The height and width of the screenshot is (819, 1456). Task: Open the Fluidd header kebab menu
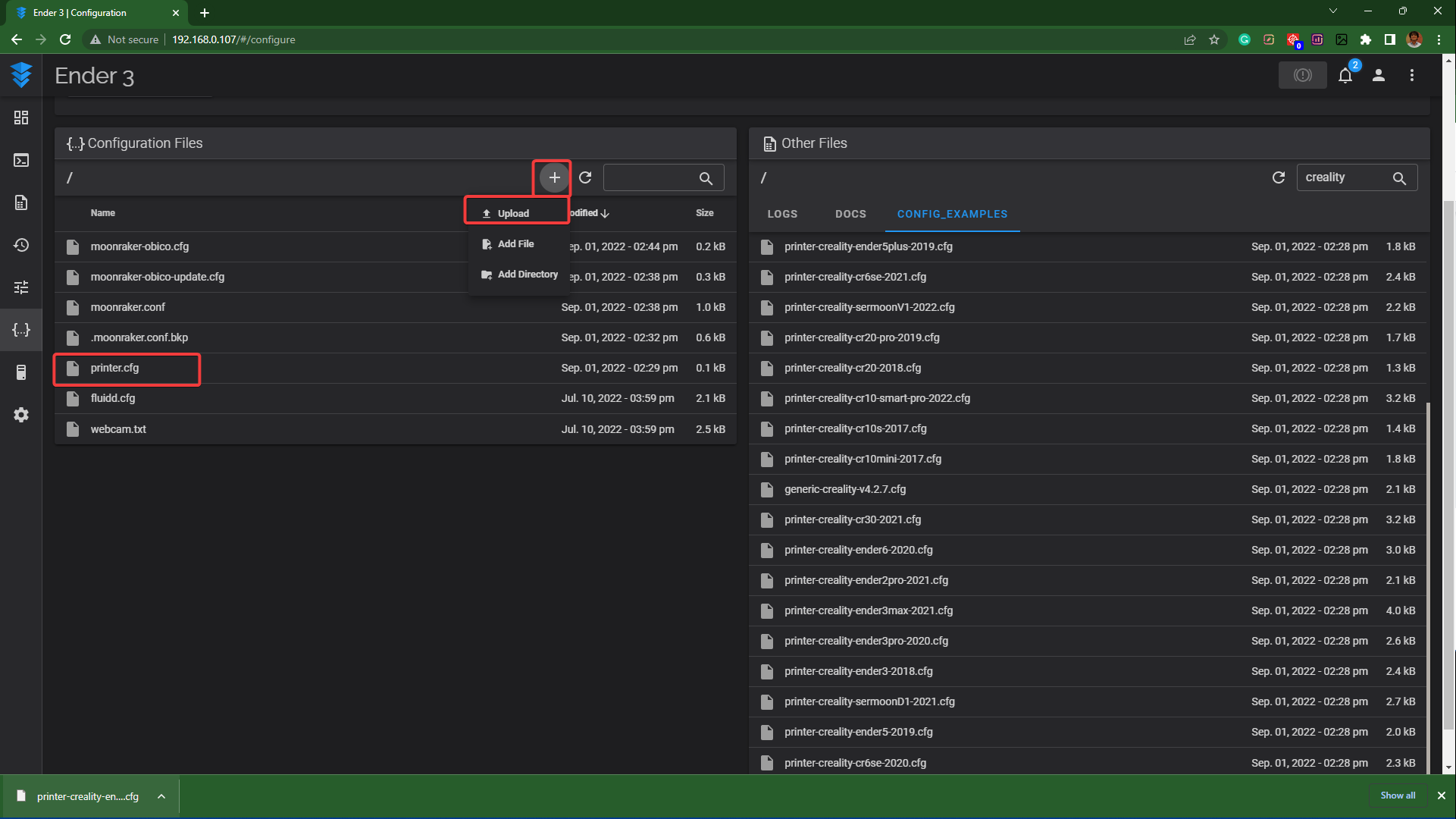click(x=1411, y=75)
